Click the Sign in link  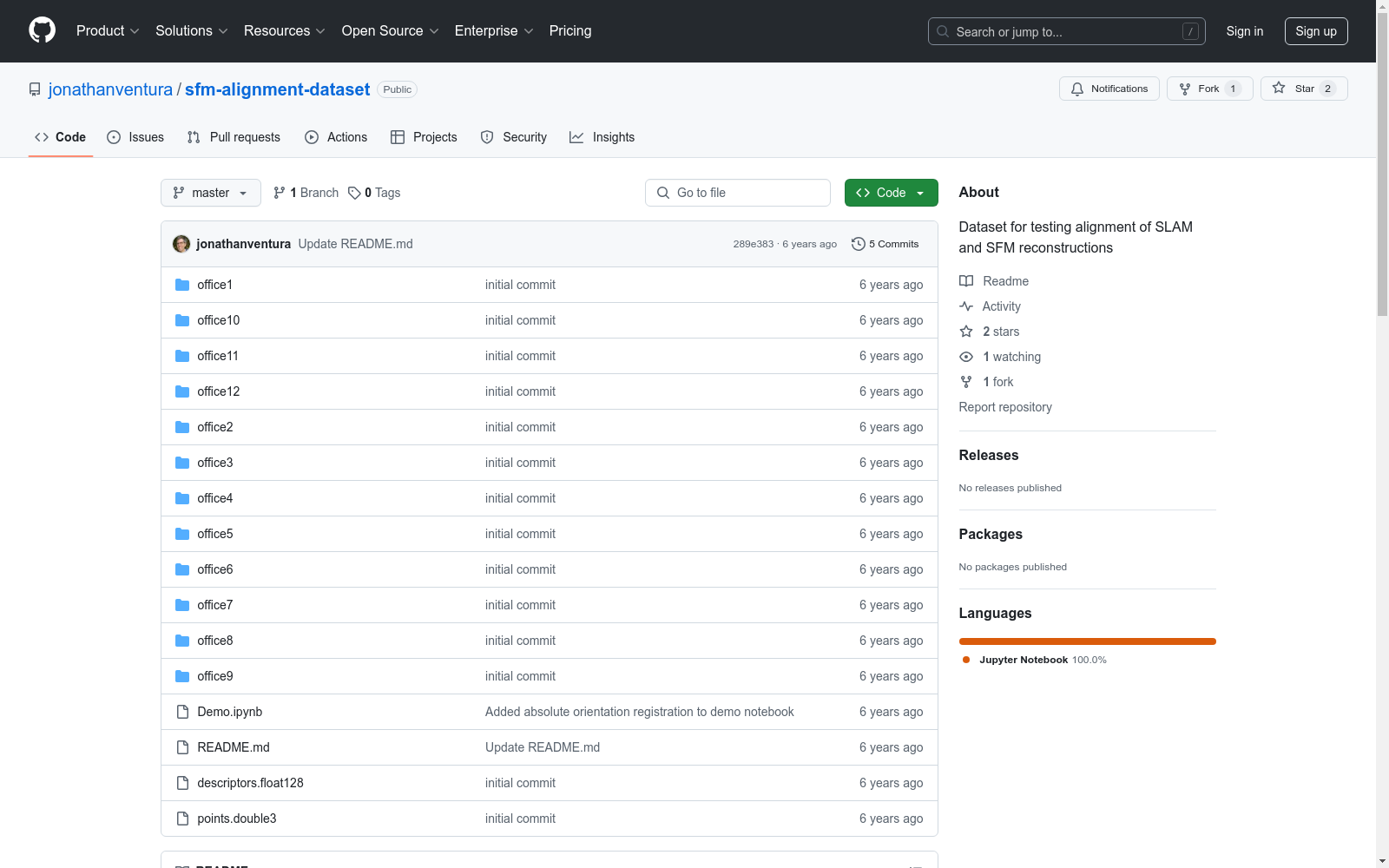pyautogui.click(x=1245, y=31)
